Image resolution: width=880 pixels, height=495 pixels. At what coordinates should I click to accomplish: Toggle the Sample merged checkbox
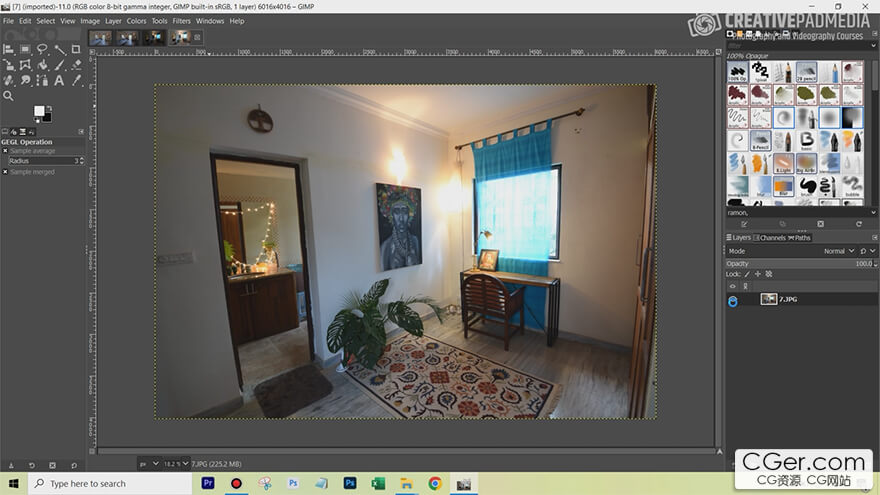point(5,172)
